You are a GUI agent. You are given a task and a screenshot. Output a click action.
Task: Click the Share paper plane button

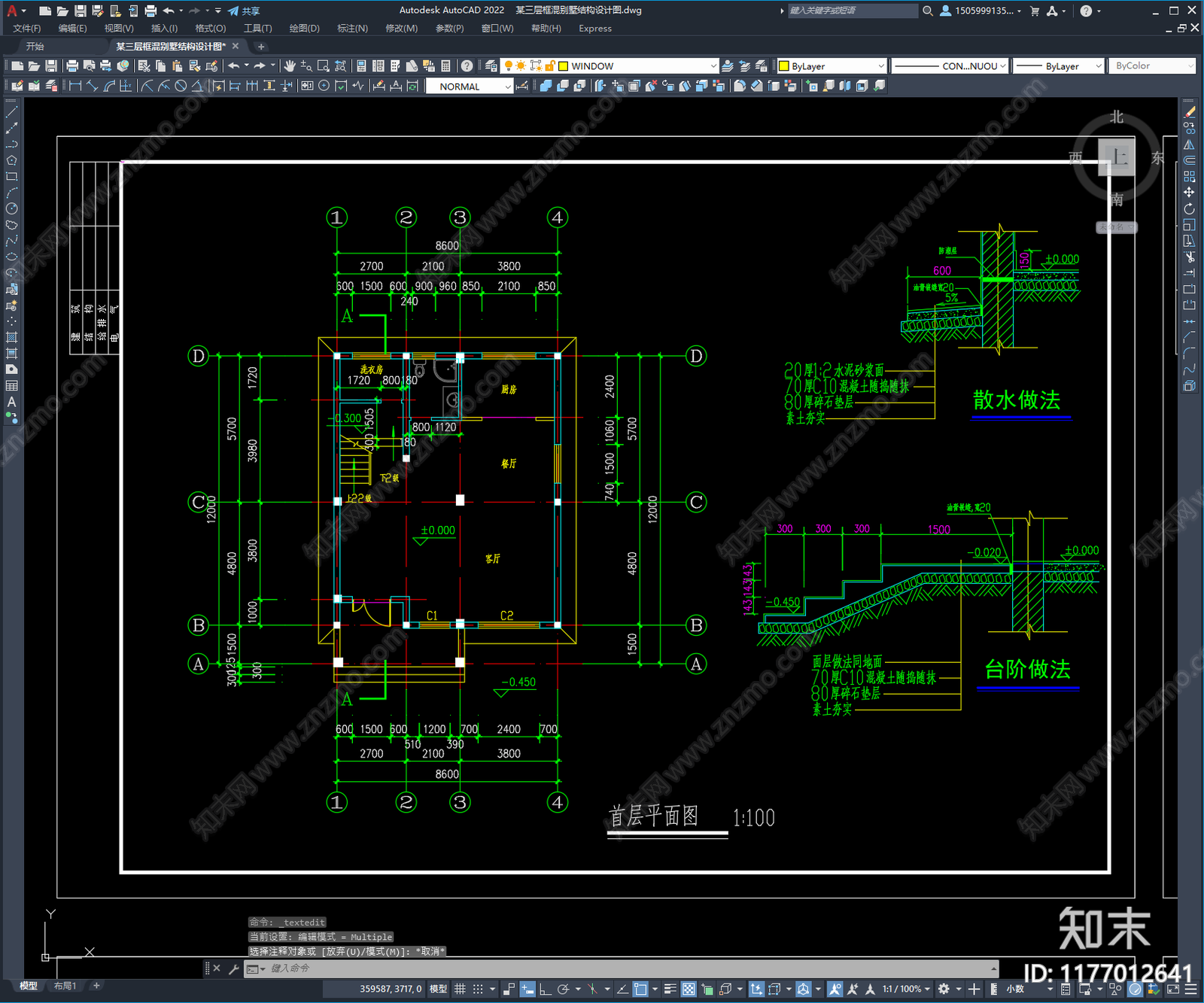coord(245,11)
